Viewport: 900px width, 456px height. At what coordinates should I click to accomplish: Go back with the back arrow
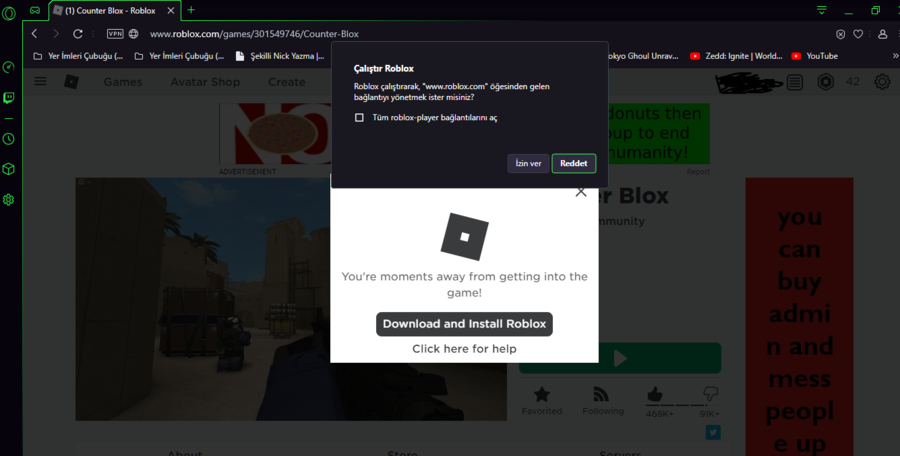pos(34,34)
